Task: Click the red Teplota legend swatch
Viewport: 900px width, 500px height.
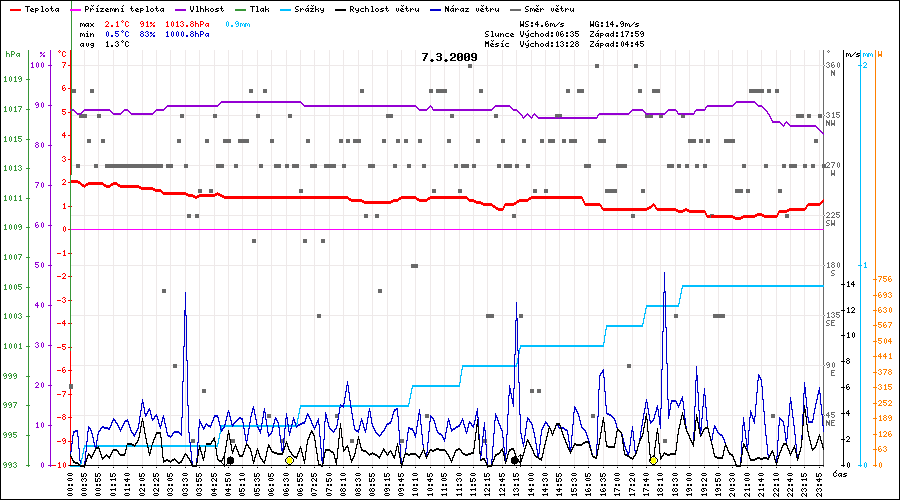Action: point(13,9)
